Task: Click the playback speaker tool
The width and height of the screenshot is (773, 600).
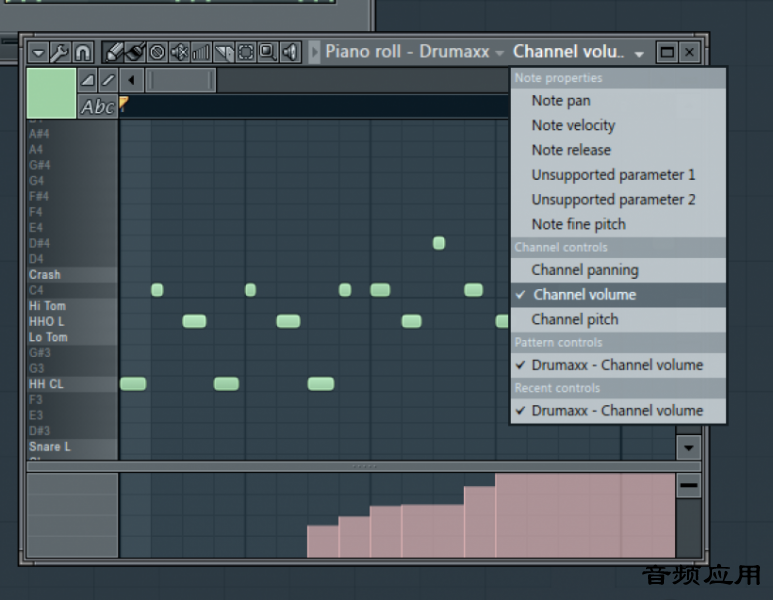Action: click(290, 52)
